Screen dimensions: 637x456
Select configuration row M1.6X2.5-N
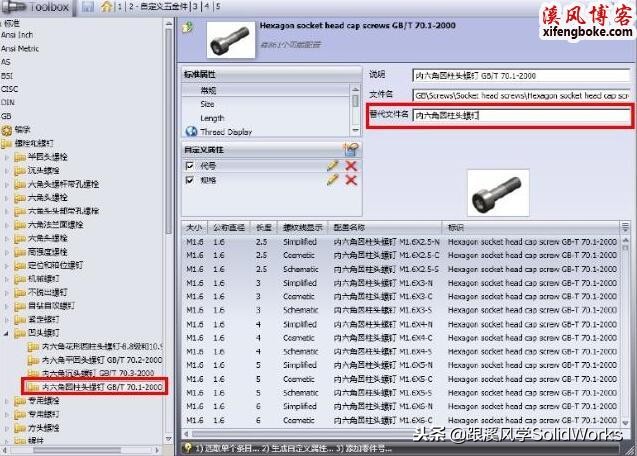click(x=401, y=242)
